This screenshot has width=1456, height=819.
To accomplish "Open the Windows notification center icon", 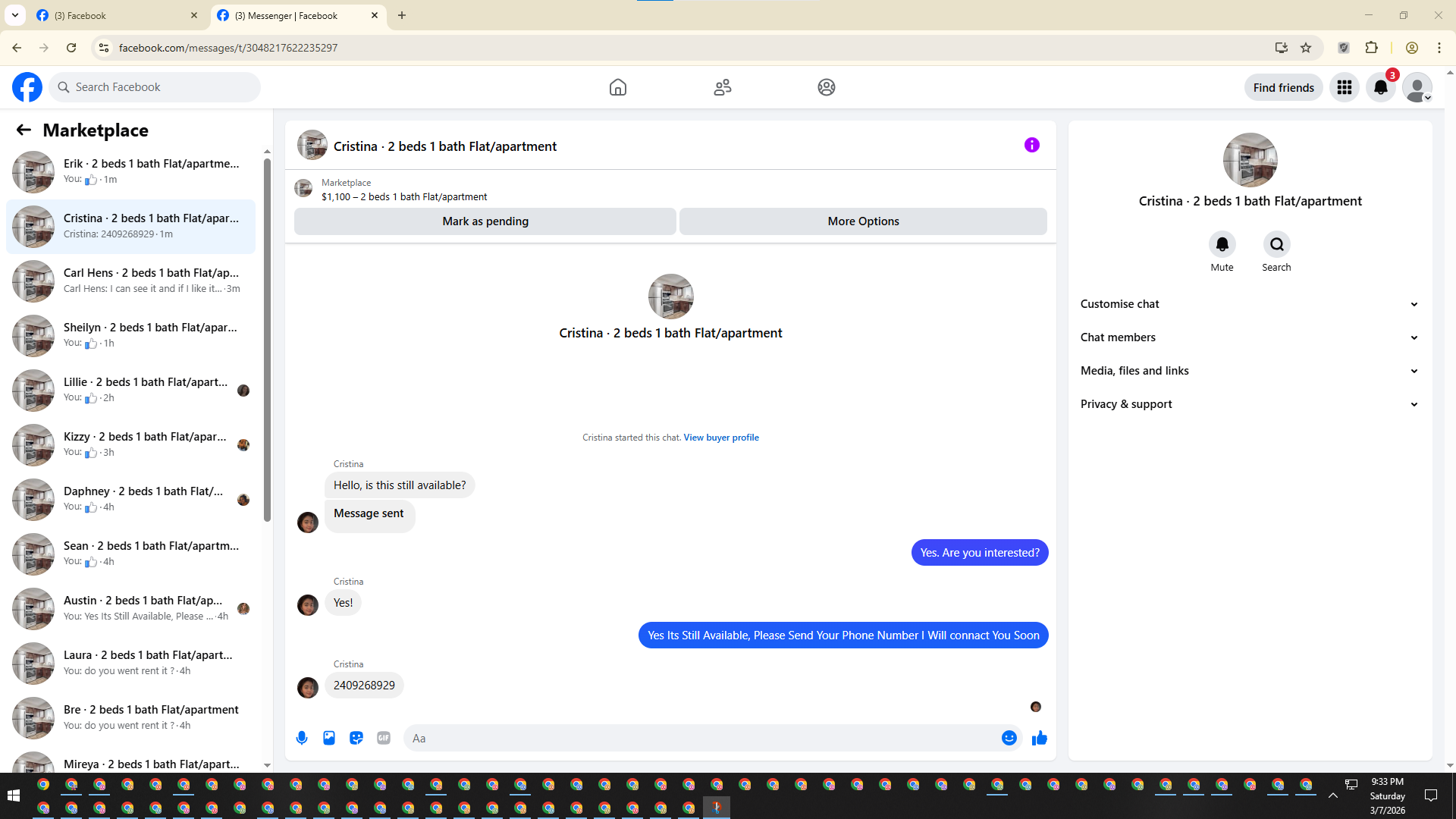I will point(1431,795).
